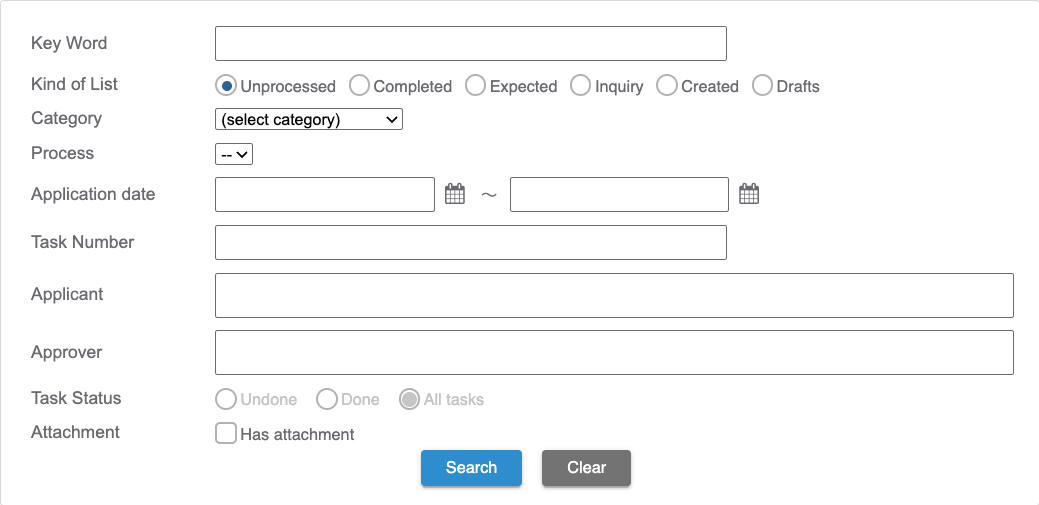Choose the Created list type
The image size is (1039, 505).
667,85
